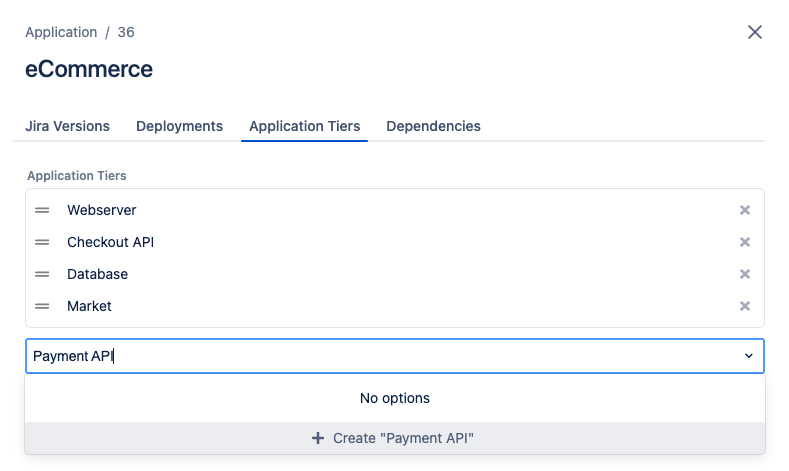This screenshot has width=789, height=471.
Task: Select the Application Tiers tab
Action: coord(304,126)
